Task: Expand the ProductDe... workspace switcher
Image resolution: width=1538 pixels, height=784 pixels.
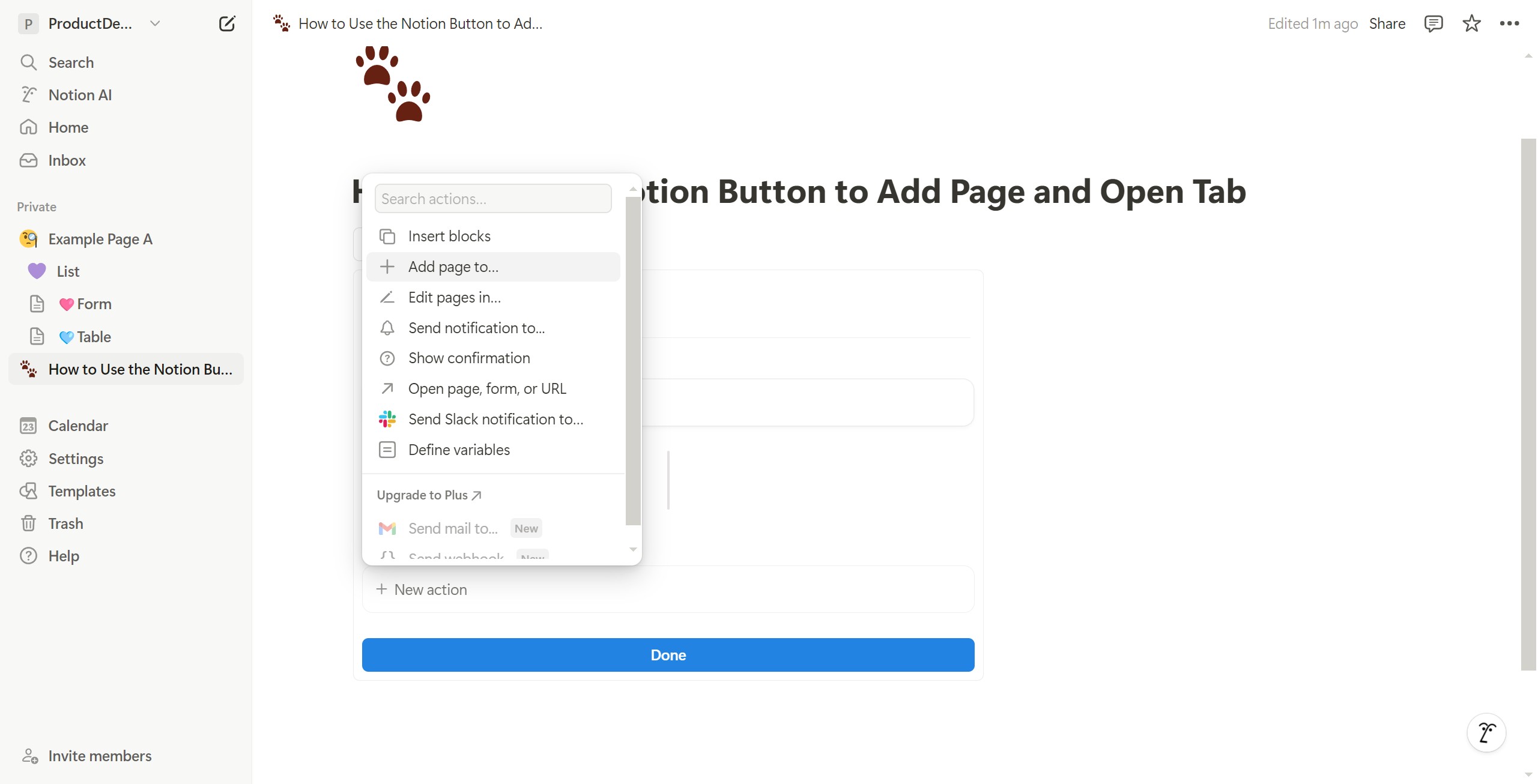Action: point(90,23)
